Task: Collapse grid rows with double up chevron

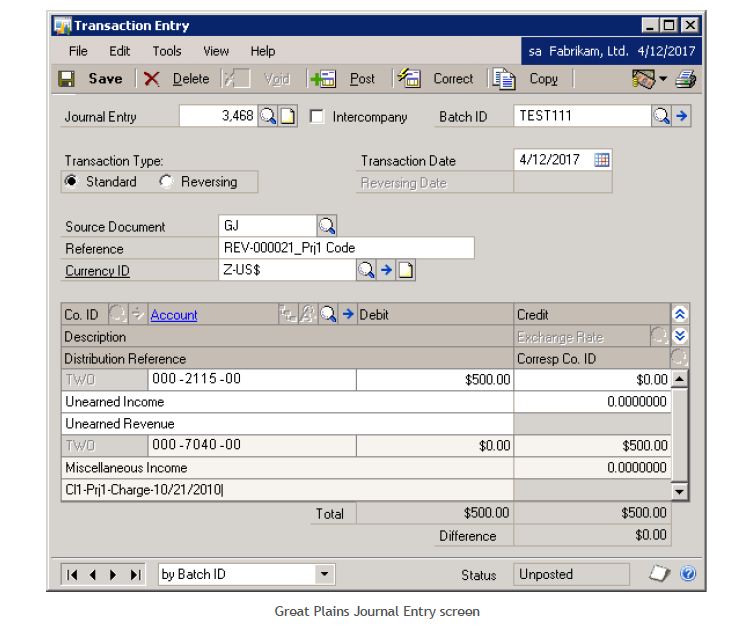Action: [680, 314]
